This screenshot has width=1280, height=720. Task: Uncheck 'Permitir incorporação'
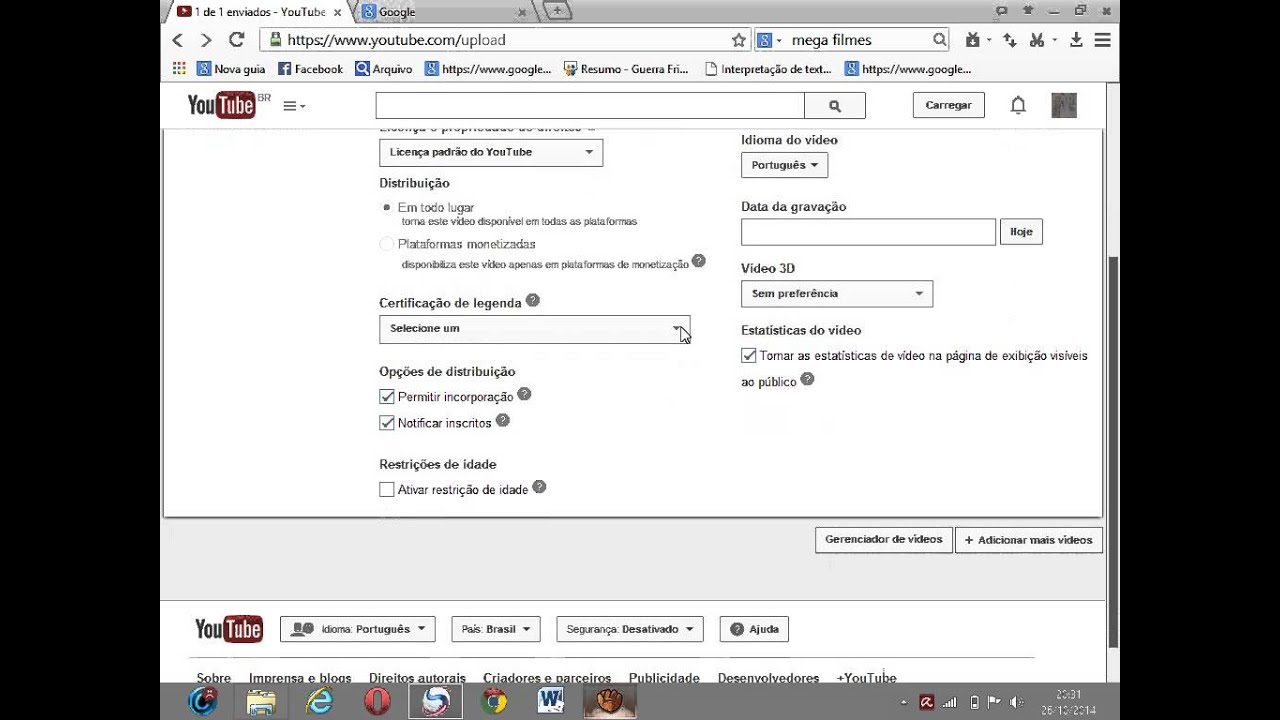[x=387, y=397]
